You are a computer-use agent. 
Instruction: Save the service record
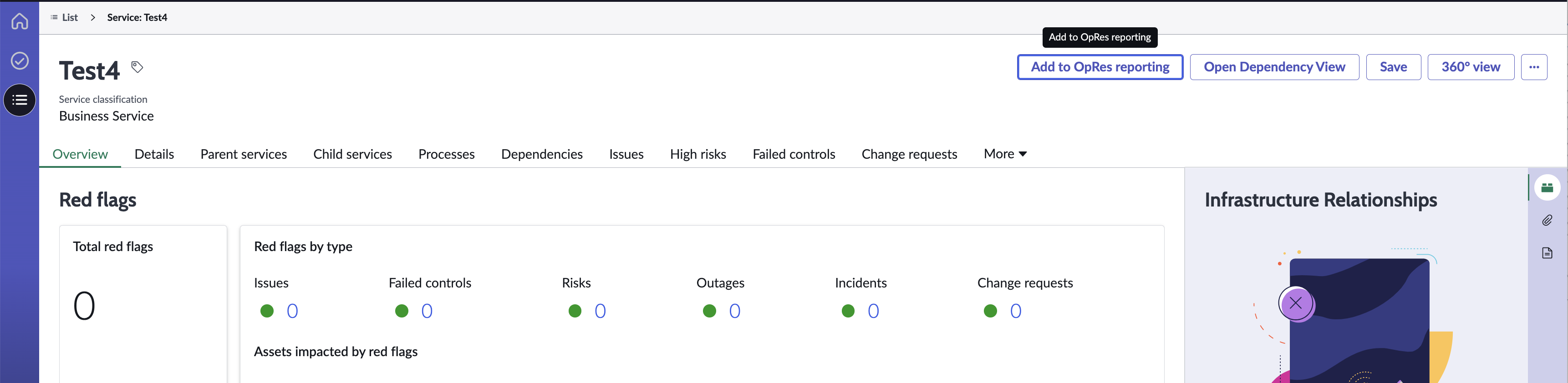[1393, 67]
